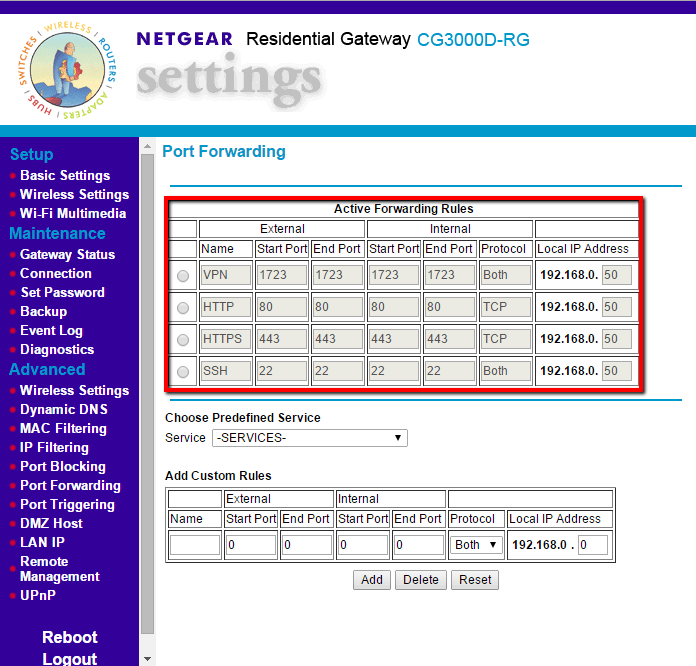Open LAN IP settings
The height and width of the screenshot is (666, 696).
click(x=42, y=543)
